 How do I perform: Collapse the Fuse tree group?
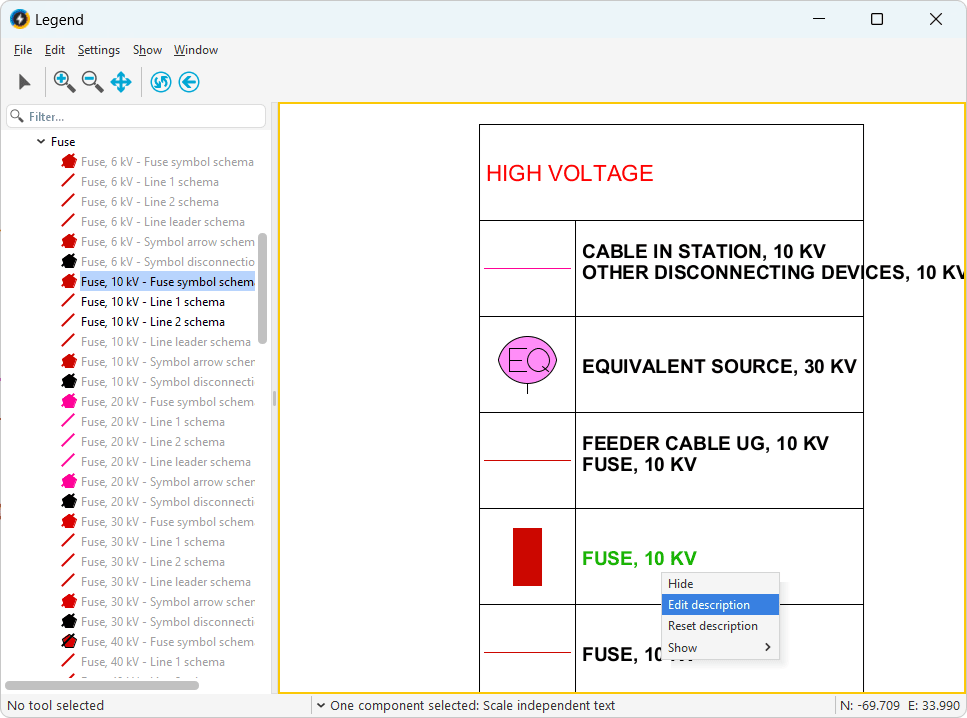tap(41, 142)
